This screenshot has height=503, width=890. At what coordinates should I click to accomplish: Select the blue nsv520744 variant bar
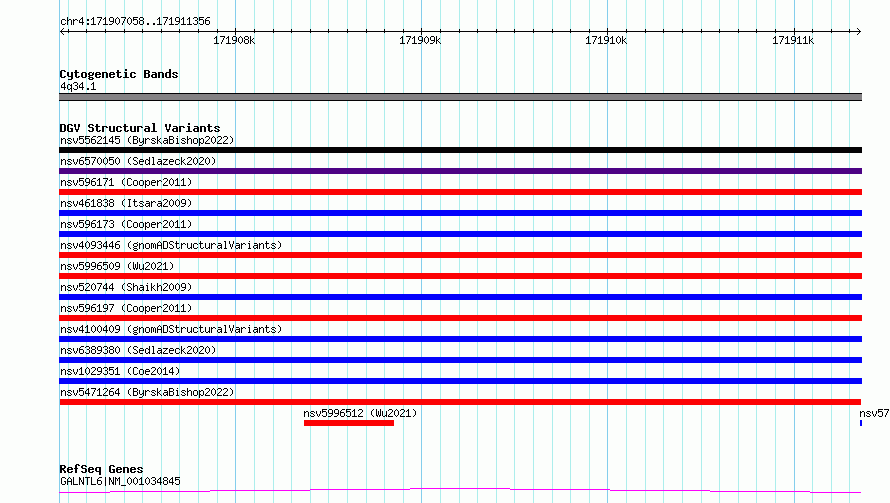(x=460, y=297)
